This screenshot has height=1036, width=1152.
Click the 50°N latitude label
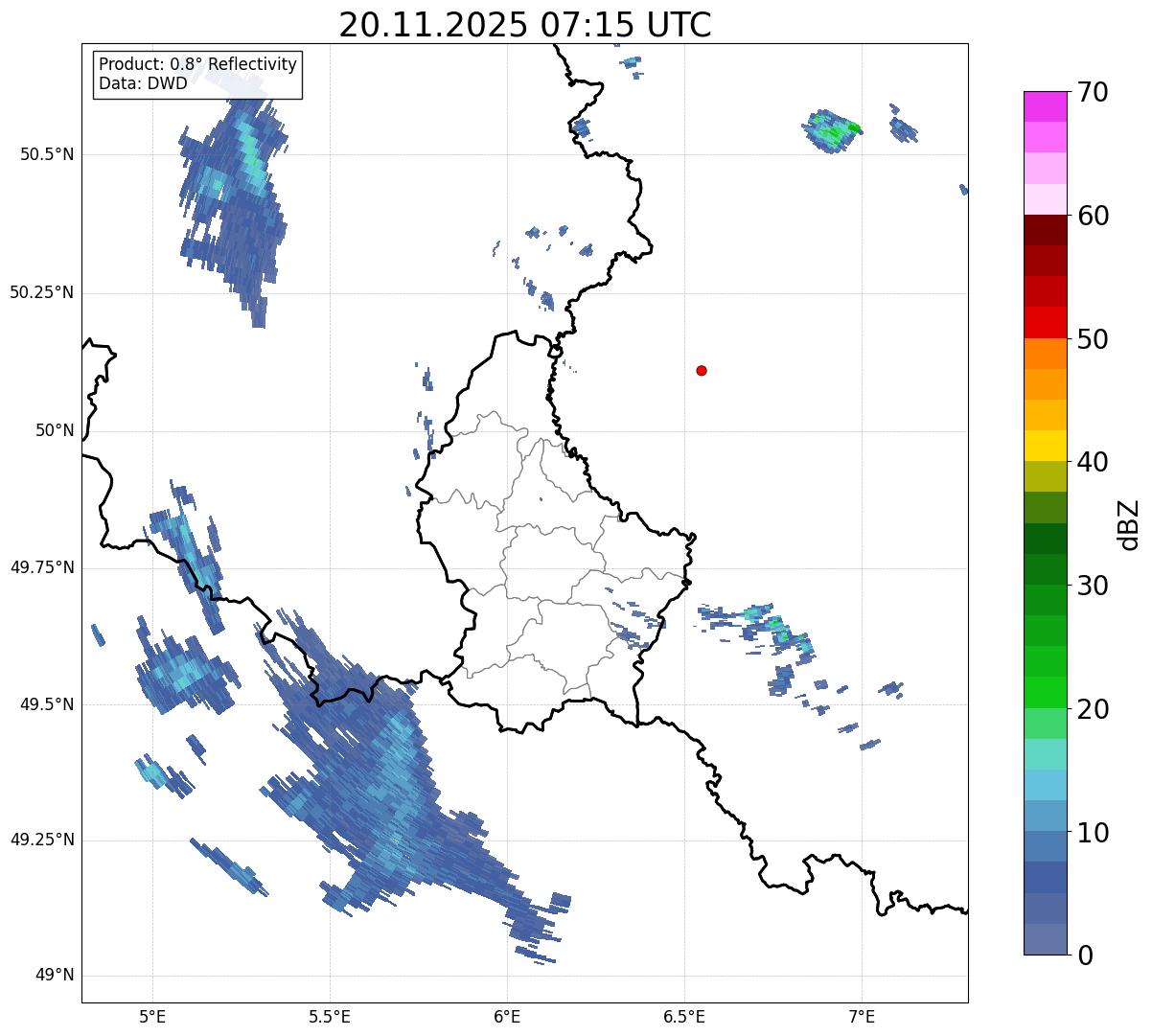tap(55, 430)
